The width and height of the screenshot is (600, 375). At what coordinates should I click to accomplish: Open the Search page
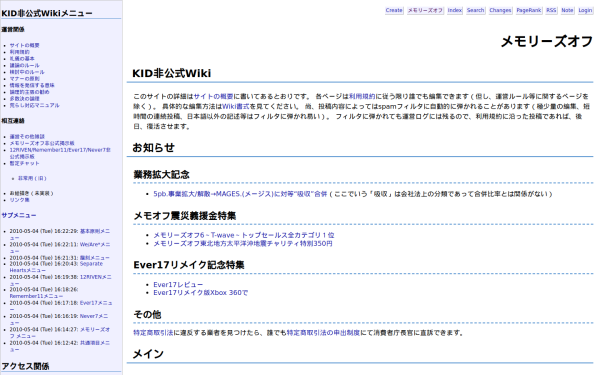coord(475,10)
